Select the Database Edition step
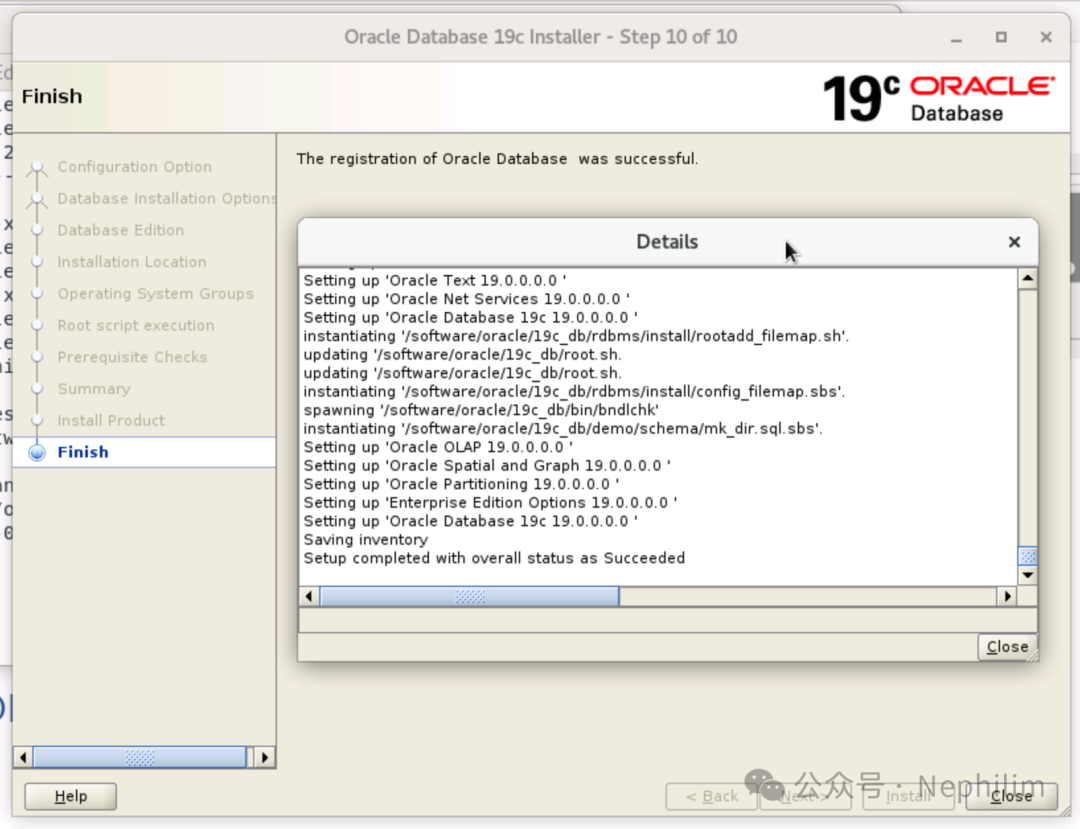1080x829 pixels. [121, 230]
